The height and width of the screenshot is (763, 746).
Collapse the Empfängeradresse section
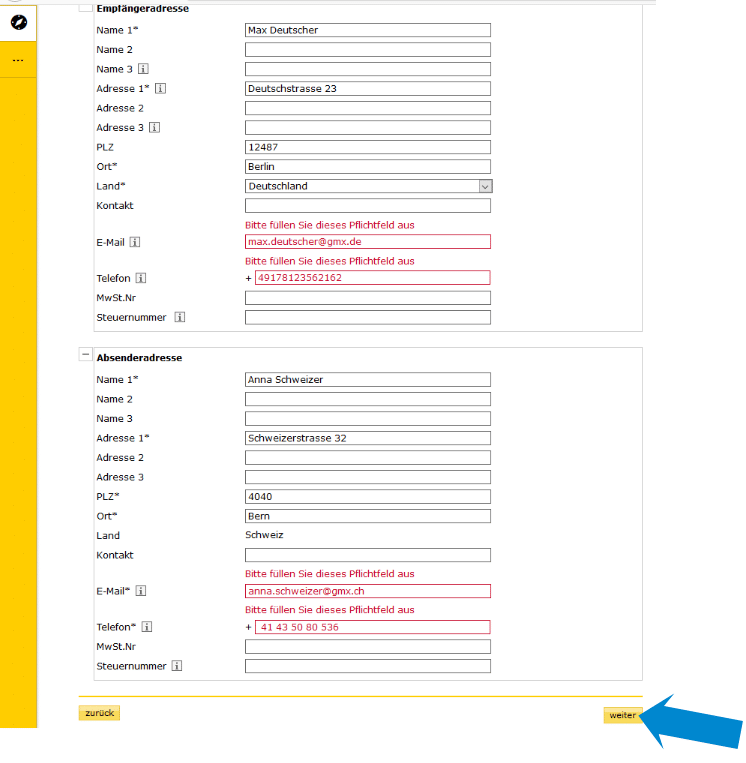tap(85, 6)
